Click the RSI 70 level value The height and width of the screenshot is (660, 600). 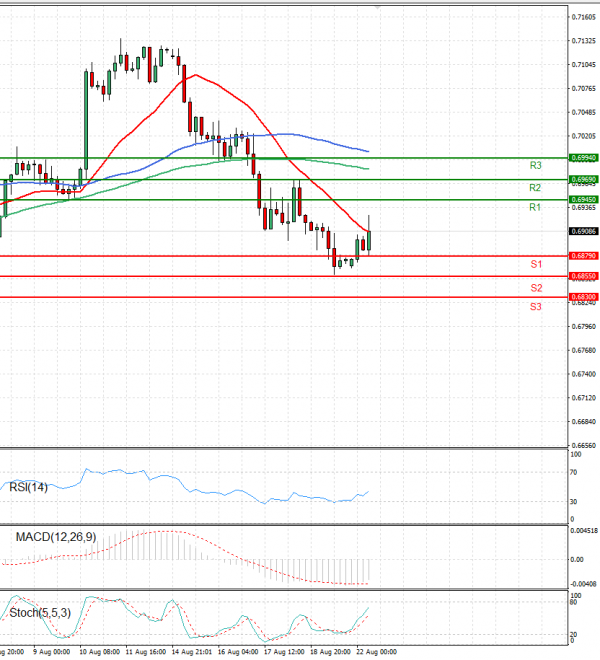point(573,472)
